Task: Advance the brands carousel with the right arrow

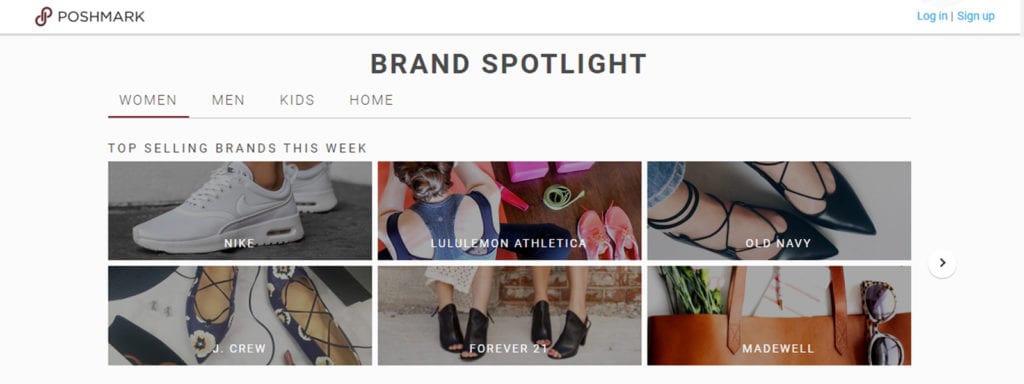Action: pos(942,263)
